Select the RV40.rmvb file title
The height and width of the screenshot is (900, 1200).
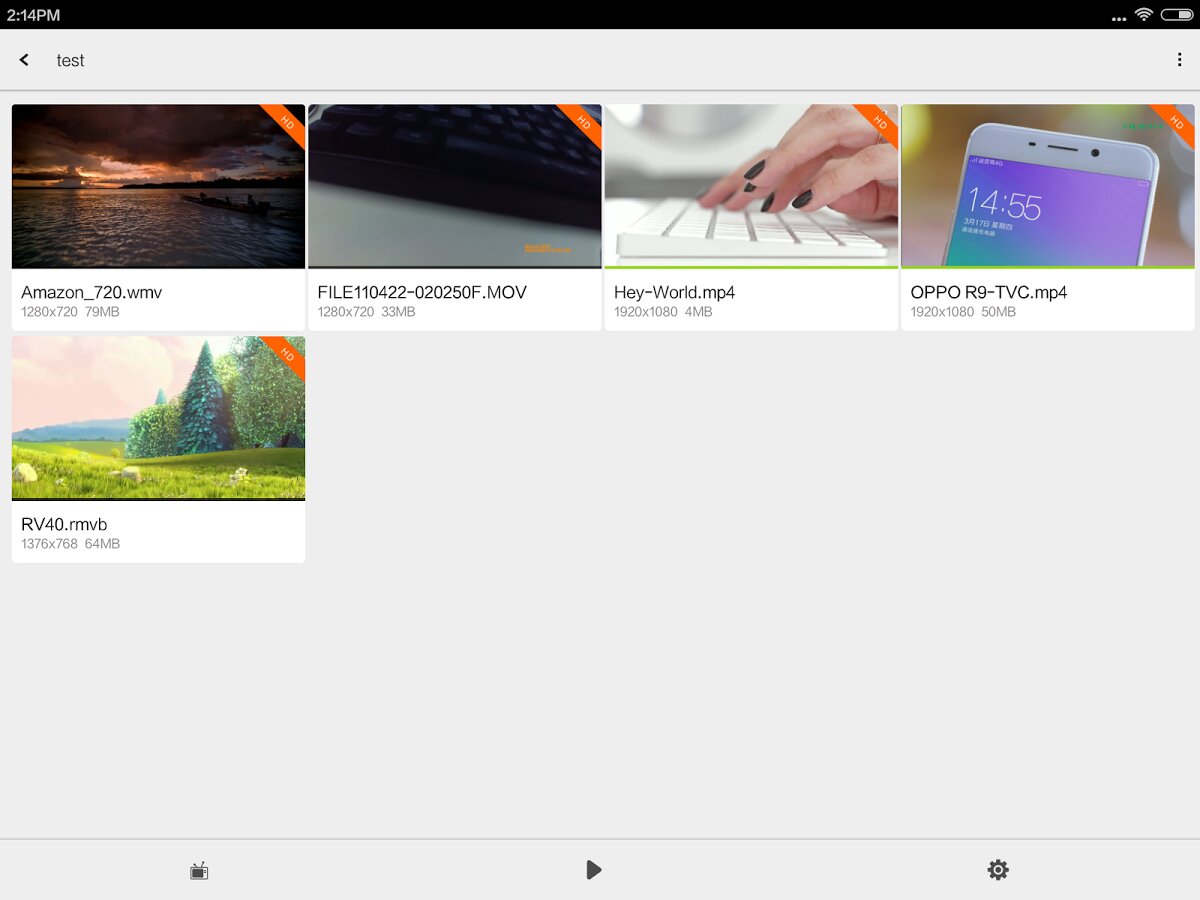pos(64,525)
